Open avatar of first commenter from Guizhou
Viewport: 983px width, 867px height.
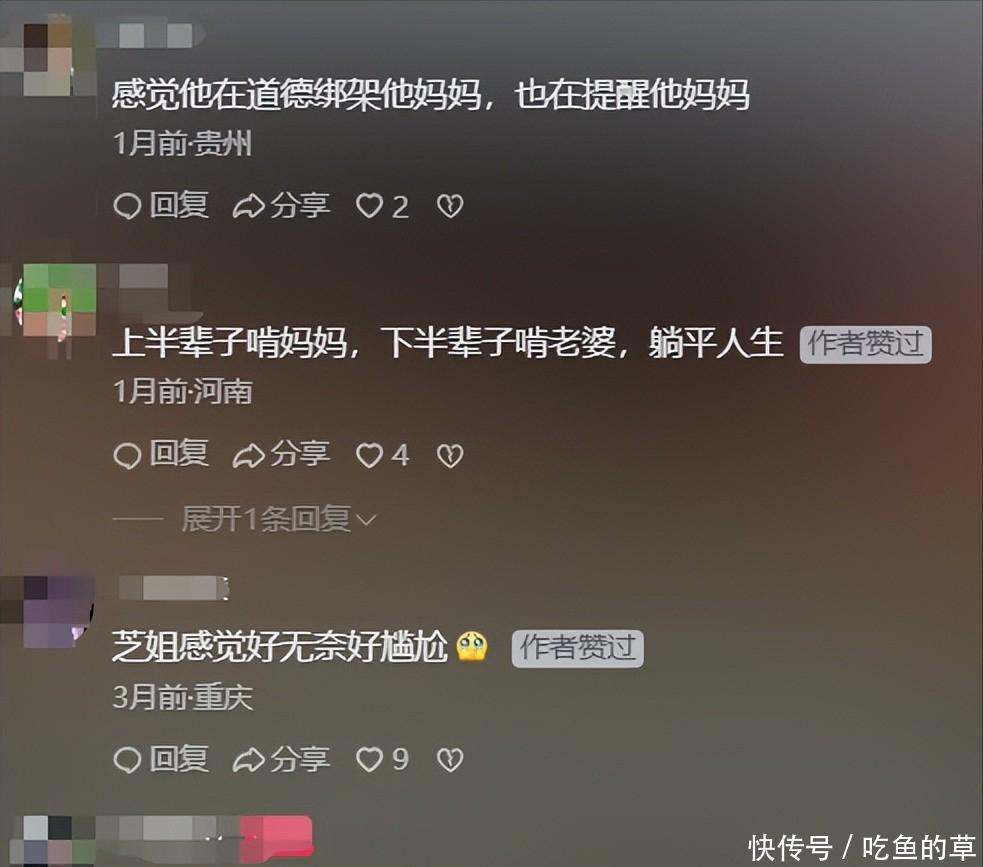tap(47, 58)
